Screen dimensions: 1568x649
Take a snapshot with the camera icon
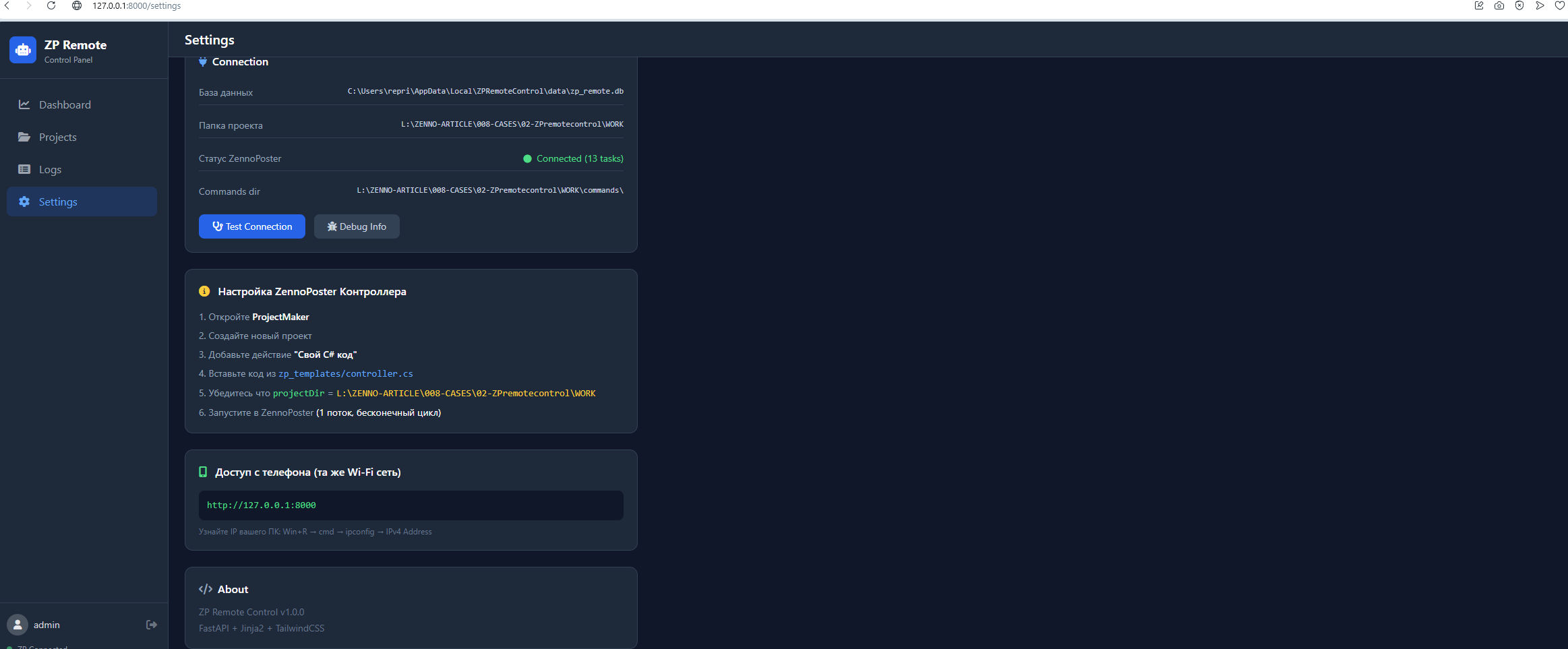[1499, 5]
